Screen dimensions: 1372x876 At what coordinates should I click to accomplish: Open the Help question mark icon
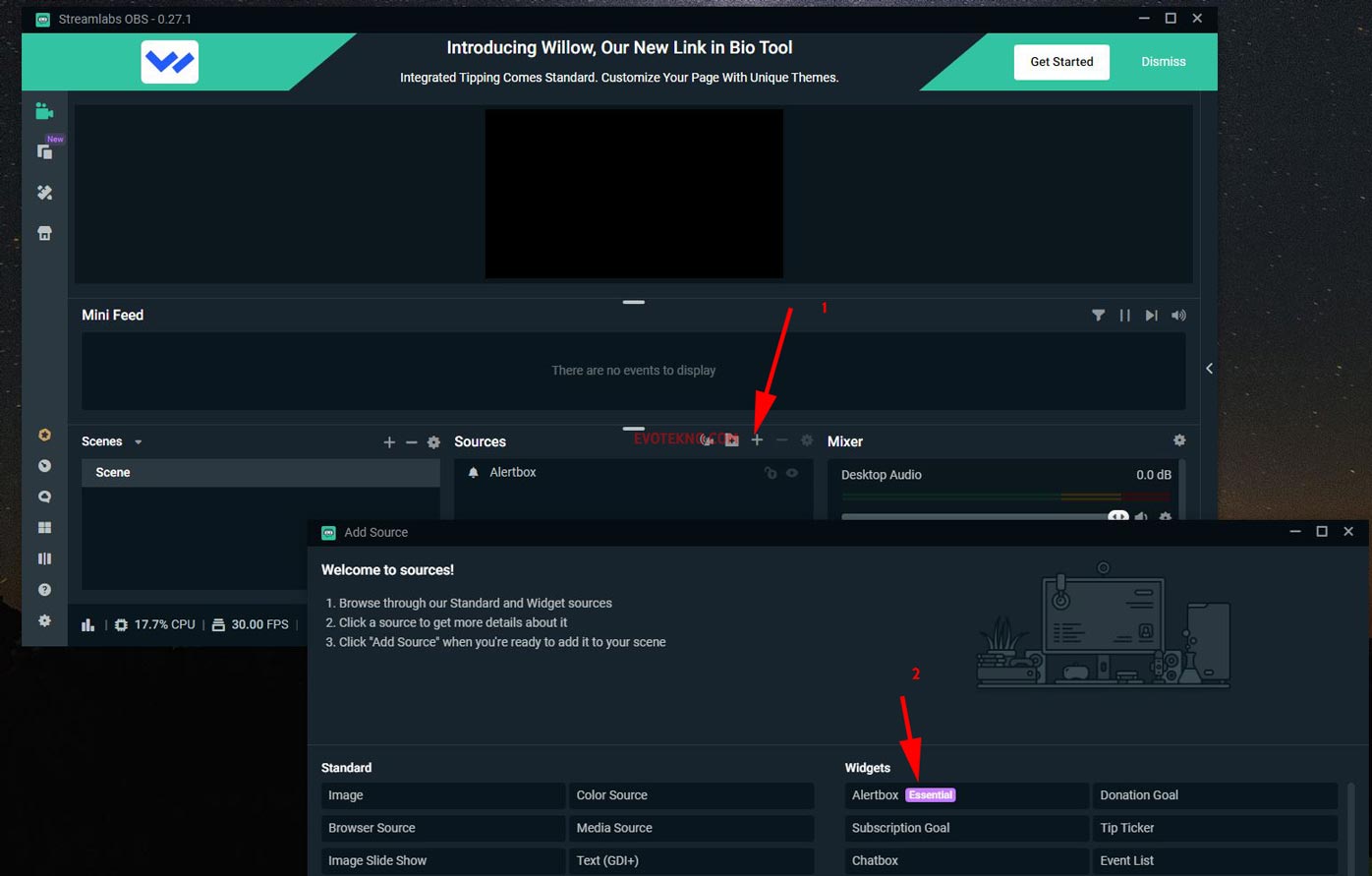(x=44, y=590)
